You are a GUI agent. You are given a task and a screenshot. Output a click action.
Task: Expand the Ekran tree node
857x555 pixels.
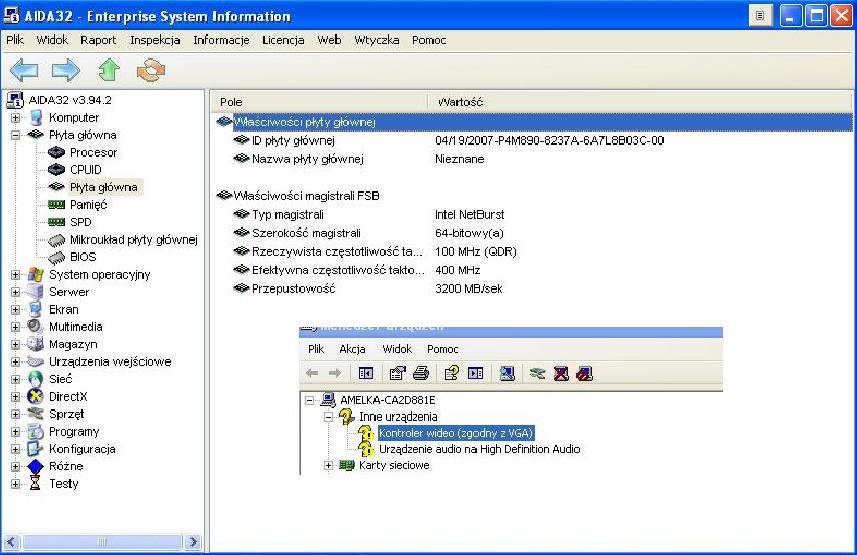(x=15, y=309)
